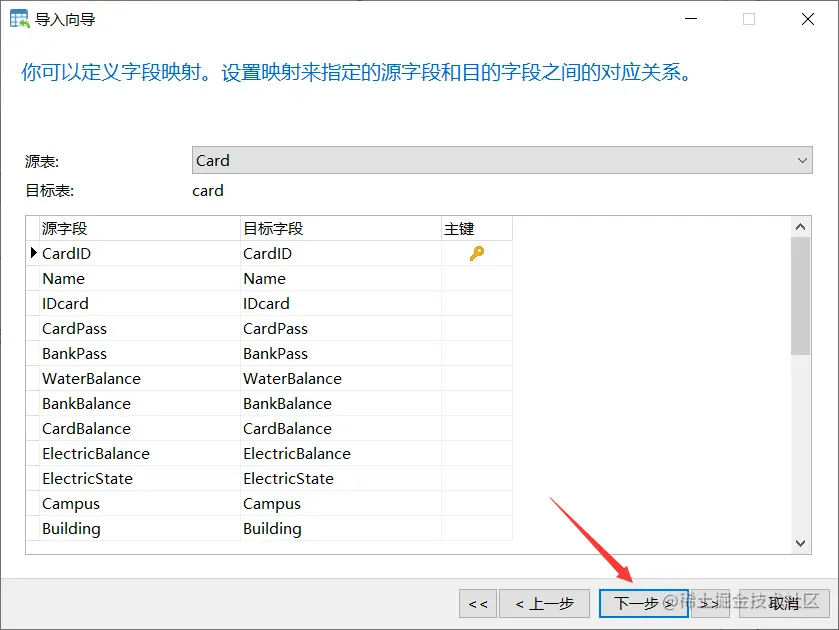Select source field BankBalance cell
Screen dimensions: 839x630
coord(140,404)
